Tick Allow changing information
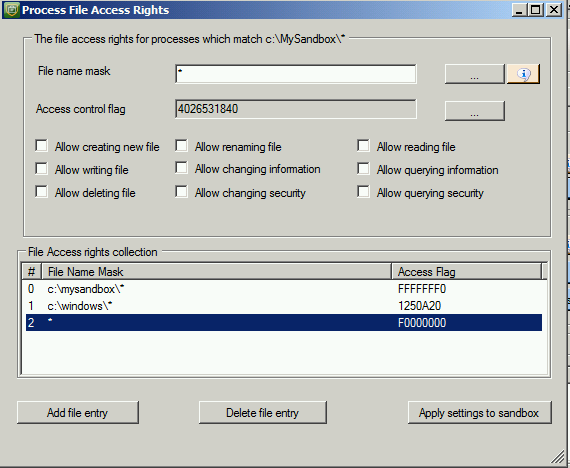Viewport: 570px width, 468px height. [181, 168]
